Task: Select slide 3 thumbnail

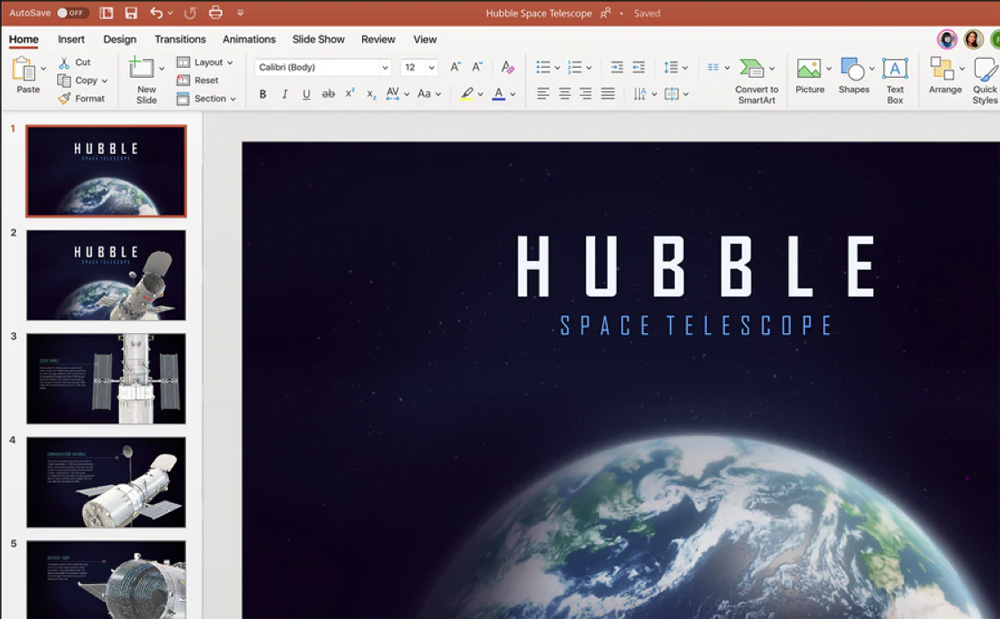Action: tap(106, 379)
